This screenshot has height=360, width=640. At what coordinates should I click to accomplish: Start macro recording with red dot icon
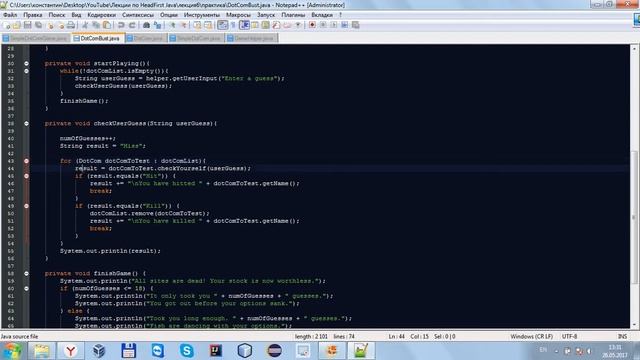tap(312, 25)
